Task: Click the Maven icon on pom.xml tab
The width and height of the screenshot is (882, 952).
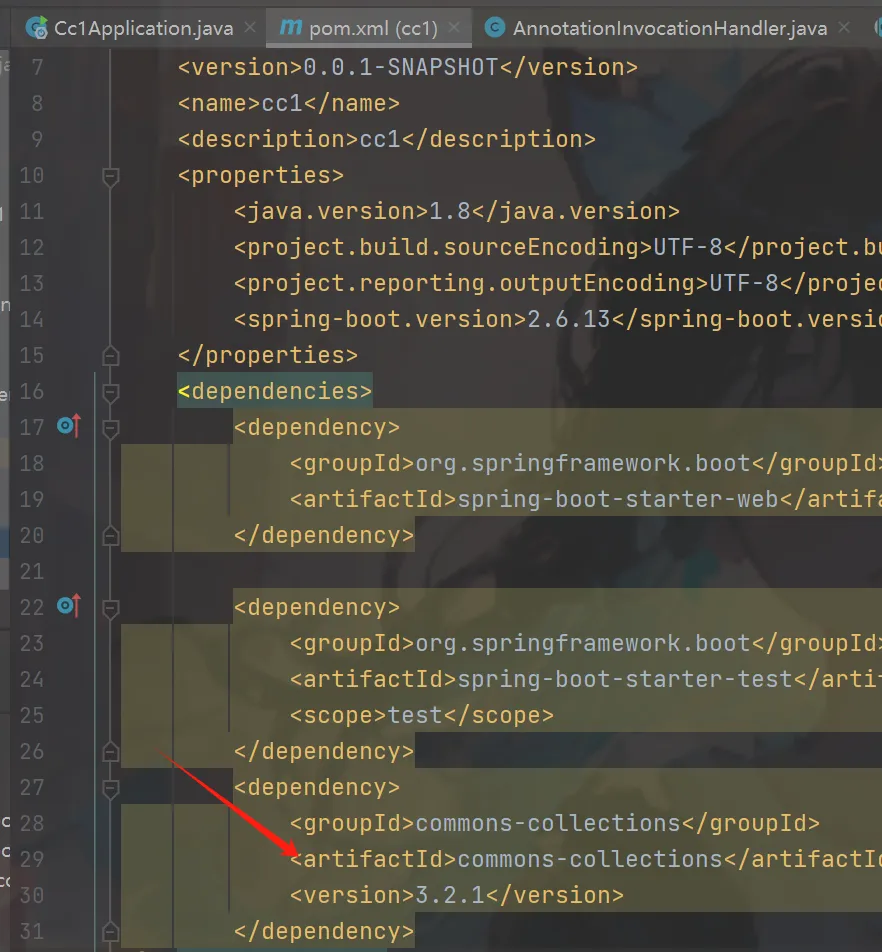Action: pyautogui.click(x=291, y=27)
